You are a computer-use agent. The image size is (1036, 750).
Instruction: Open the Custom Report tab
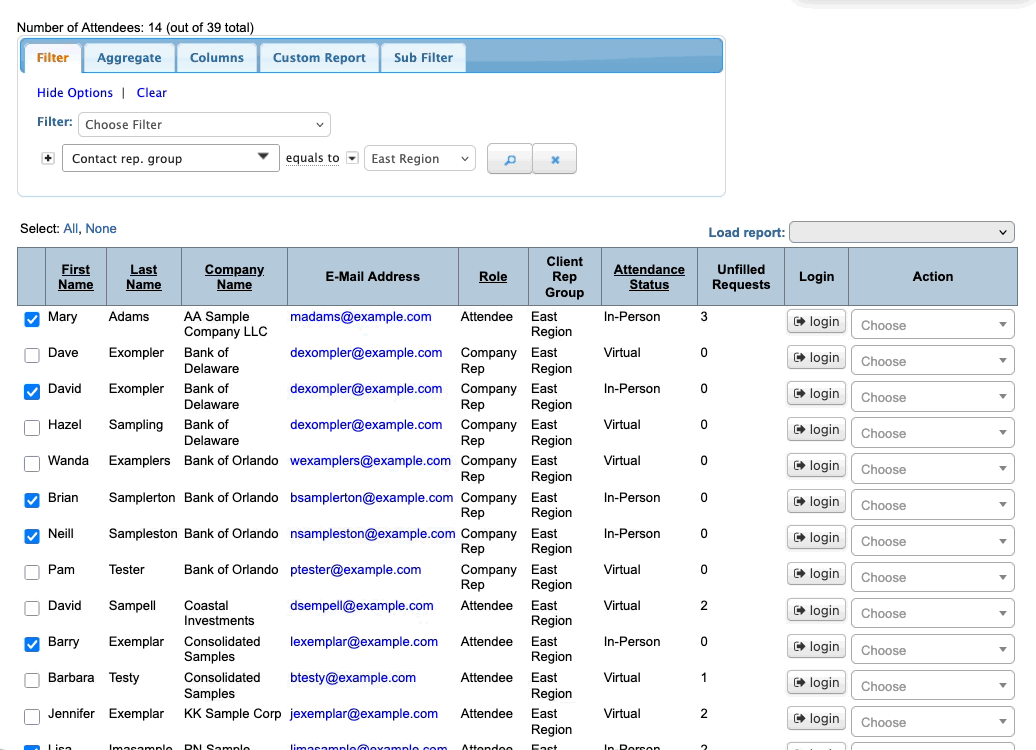tap(319, 58)
